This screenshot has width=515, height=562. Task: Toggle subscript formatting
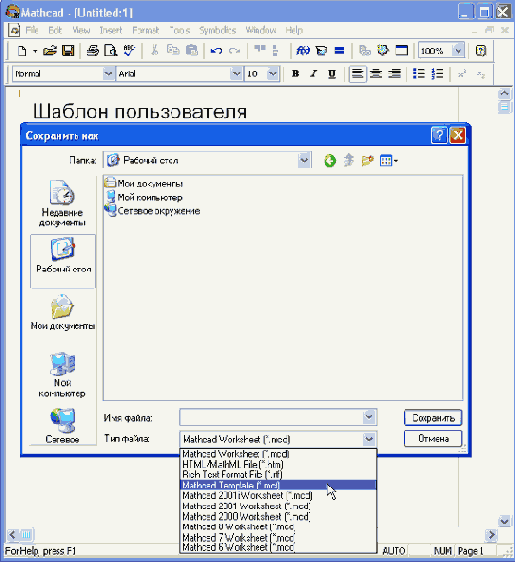[x=481, y=74]
